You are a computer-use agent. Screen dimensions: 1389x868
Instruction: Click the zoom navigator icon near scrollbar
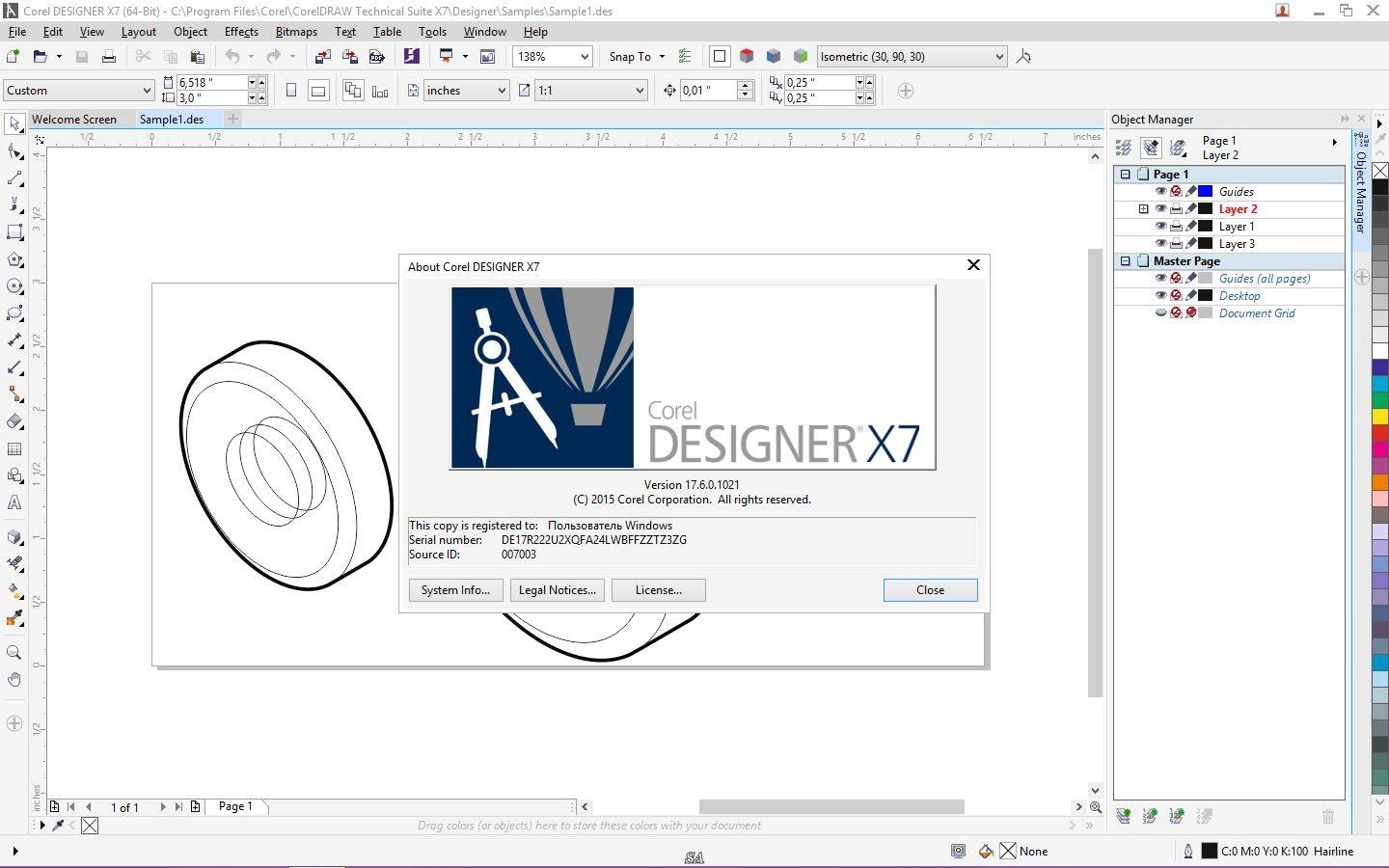tap(1096, 807)
